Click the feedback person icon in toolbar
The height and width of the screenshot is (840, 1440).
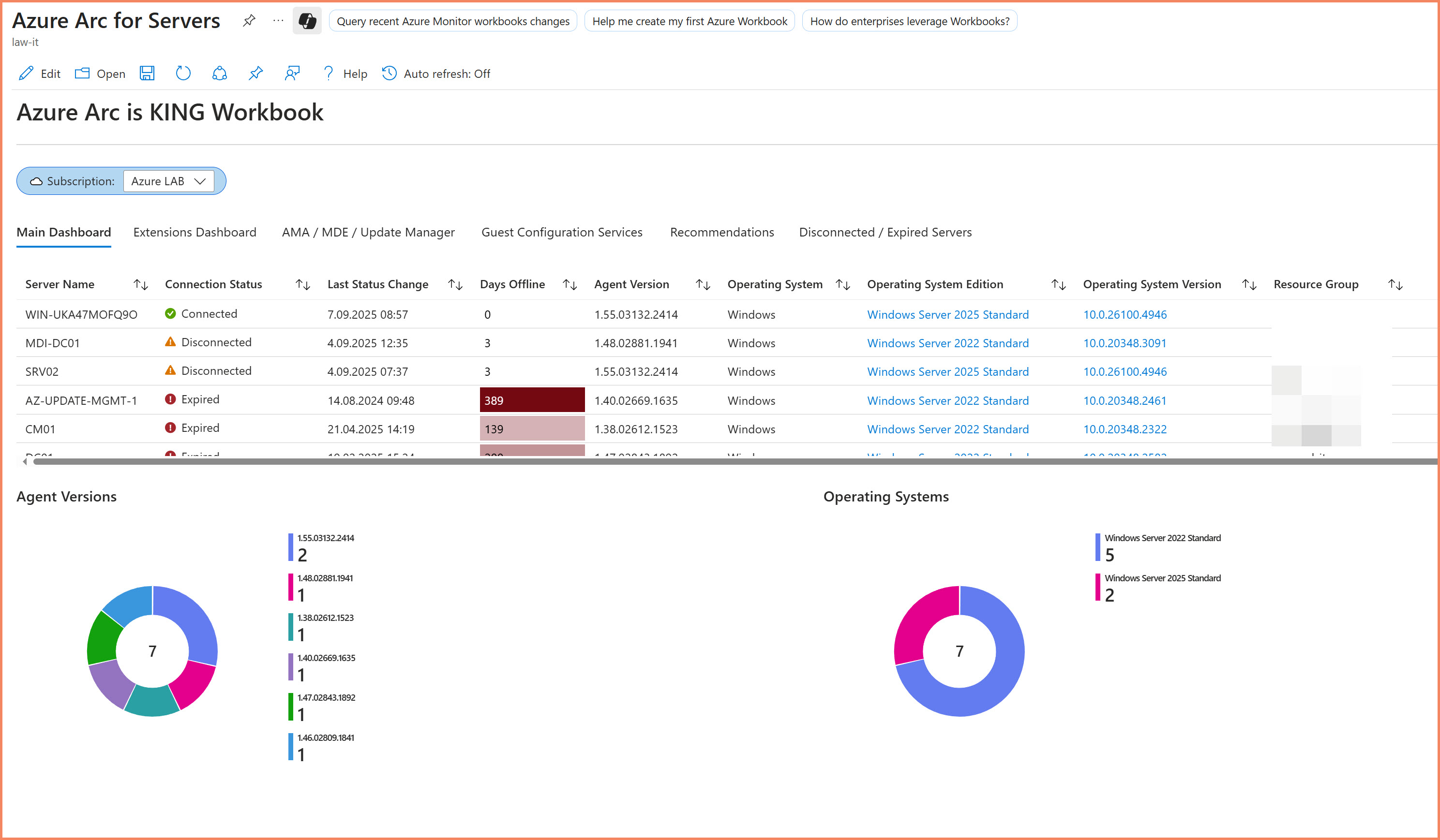[292, 74]
